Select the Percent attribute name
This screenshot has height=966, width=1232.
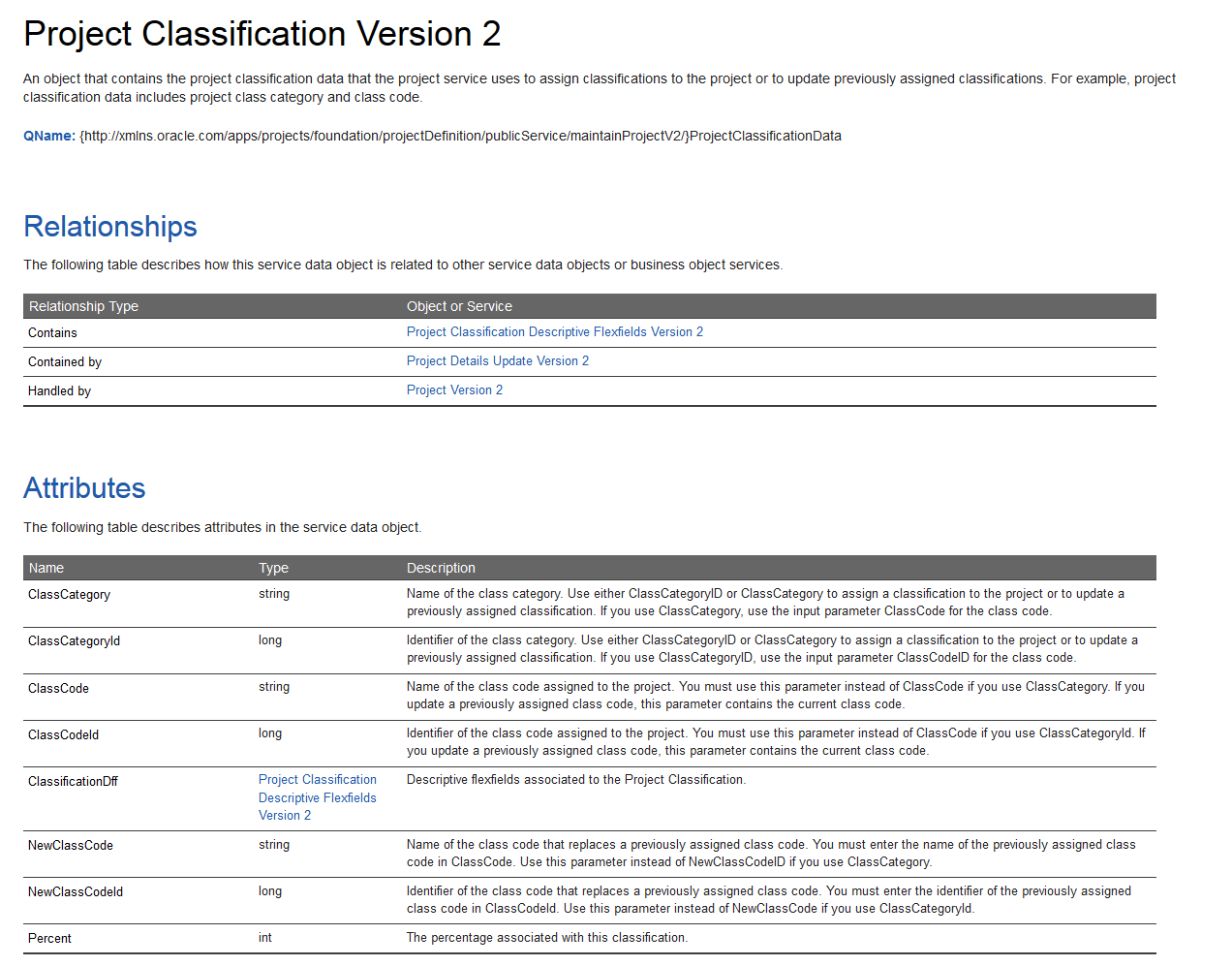point(49,939)
